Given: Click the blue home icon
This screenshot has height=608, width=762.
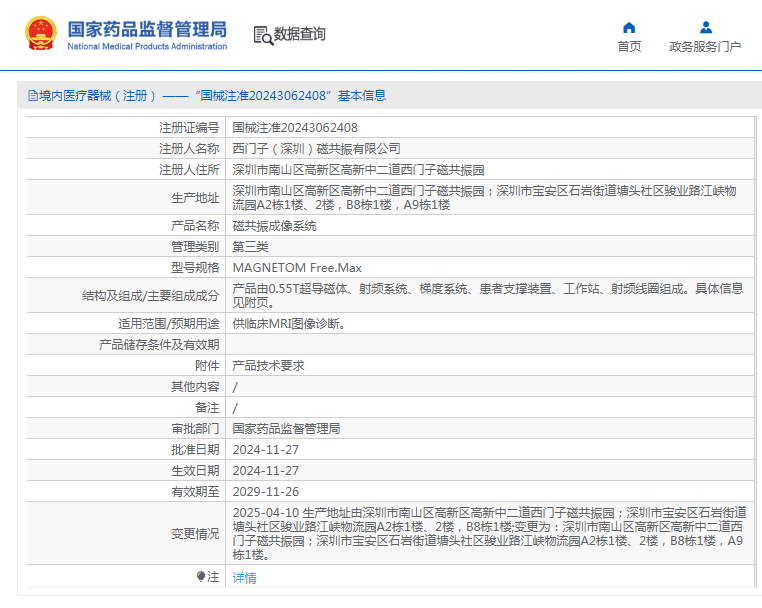Looking at the screenshot, I should pos(629,27).
